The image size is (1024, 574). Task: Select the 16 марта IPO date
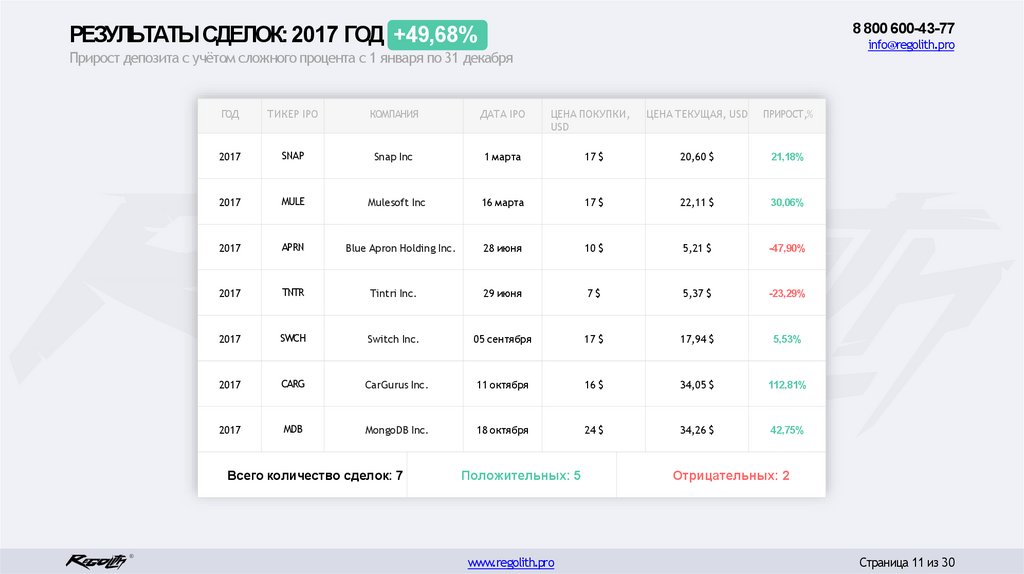502,202
